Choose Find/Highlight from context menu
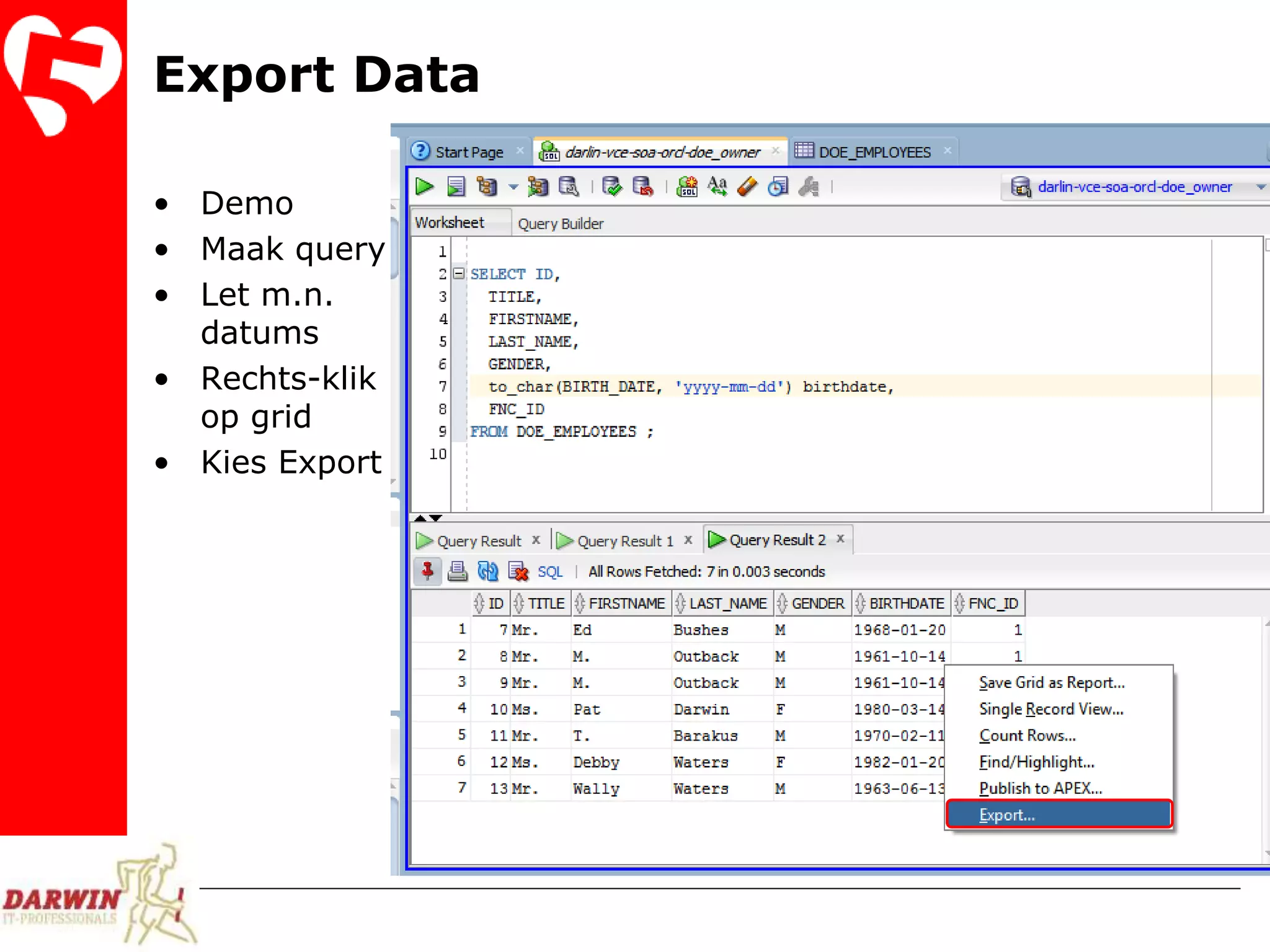1270x952 pixels. coord(1059,762)
